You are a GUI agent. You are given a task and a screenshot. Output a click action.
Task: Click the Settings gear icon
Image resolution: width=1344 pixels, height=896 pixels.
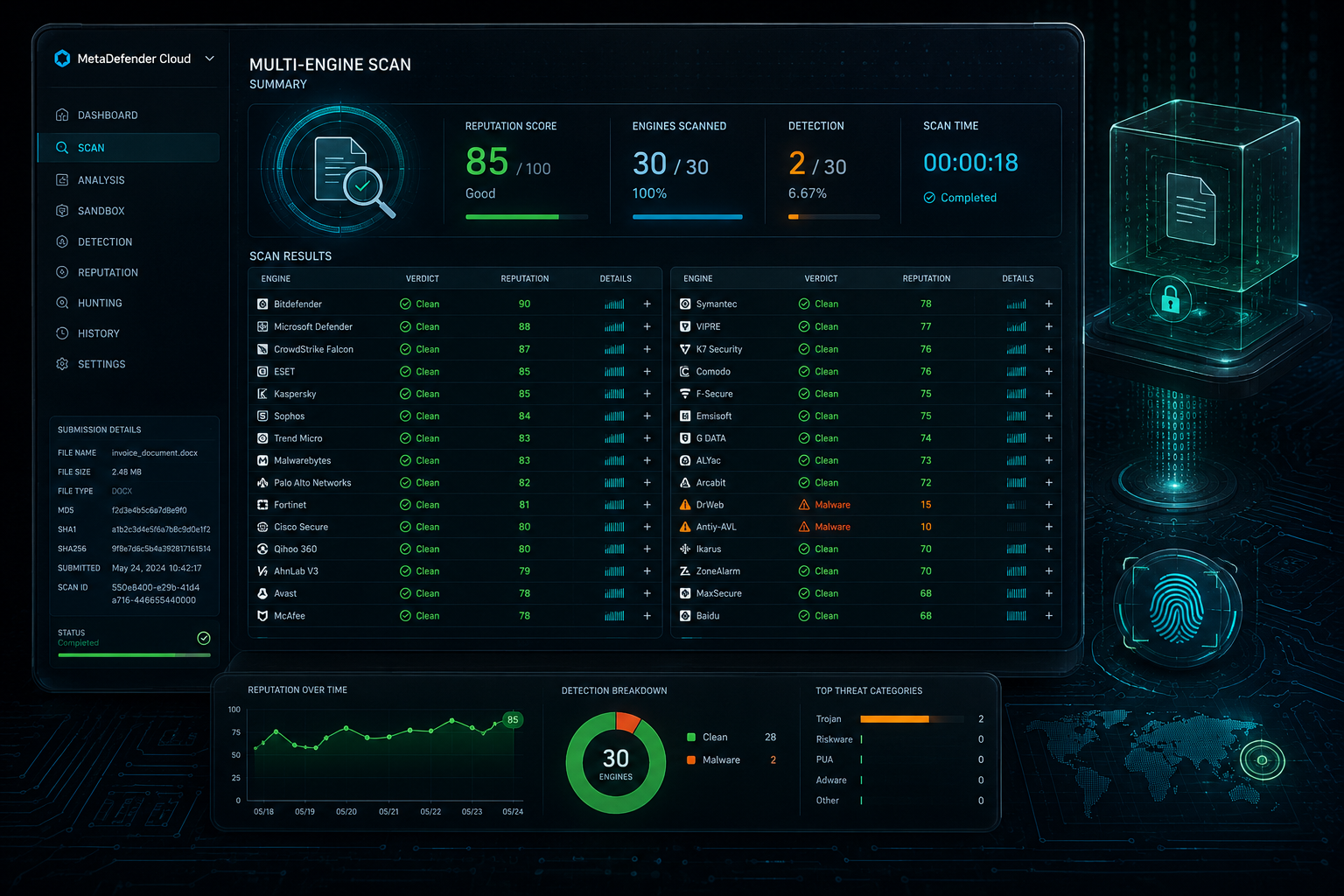pyautogui.click(x=62, y=364)
